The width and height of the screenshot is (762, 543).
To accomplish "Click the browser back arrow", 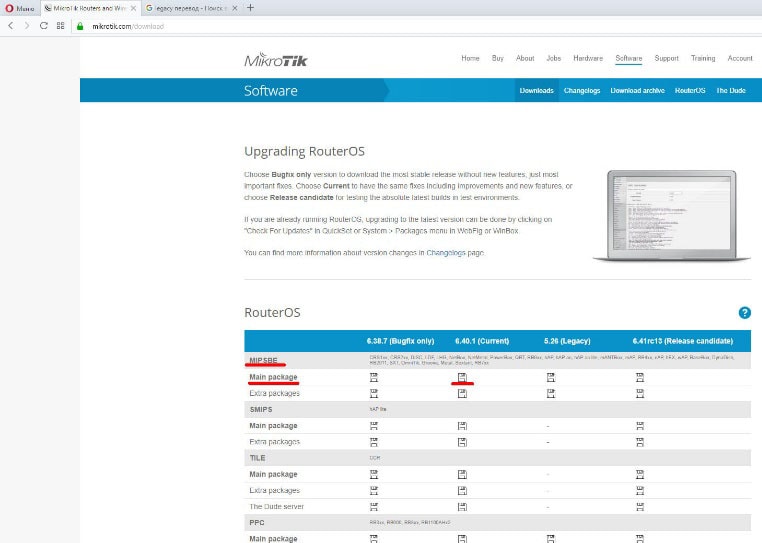I will click(11, 26).
